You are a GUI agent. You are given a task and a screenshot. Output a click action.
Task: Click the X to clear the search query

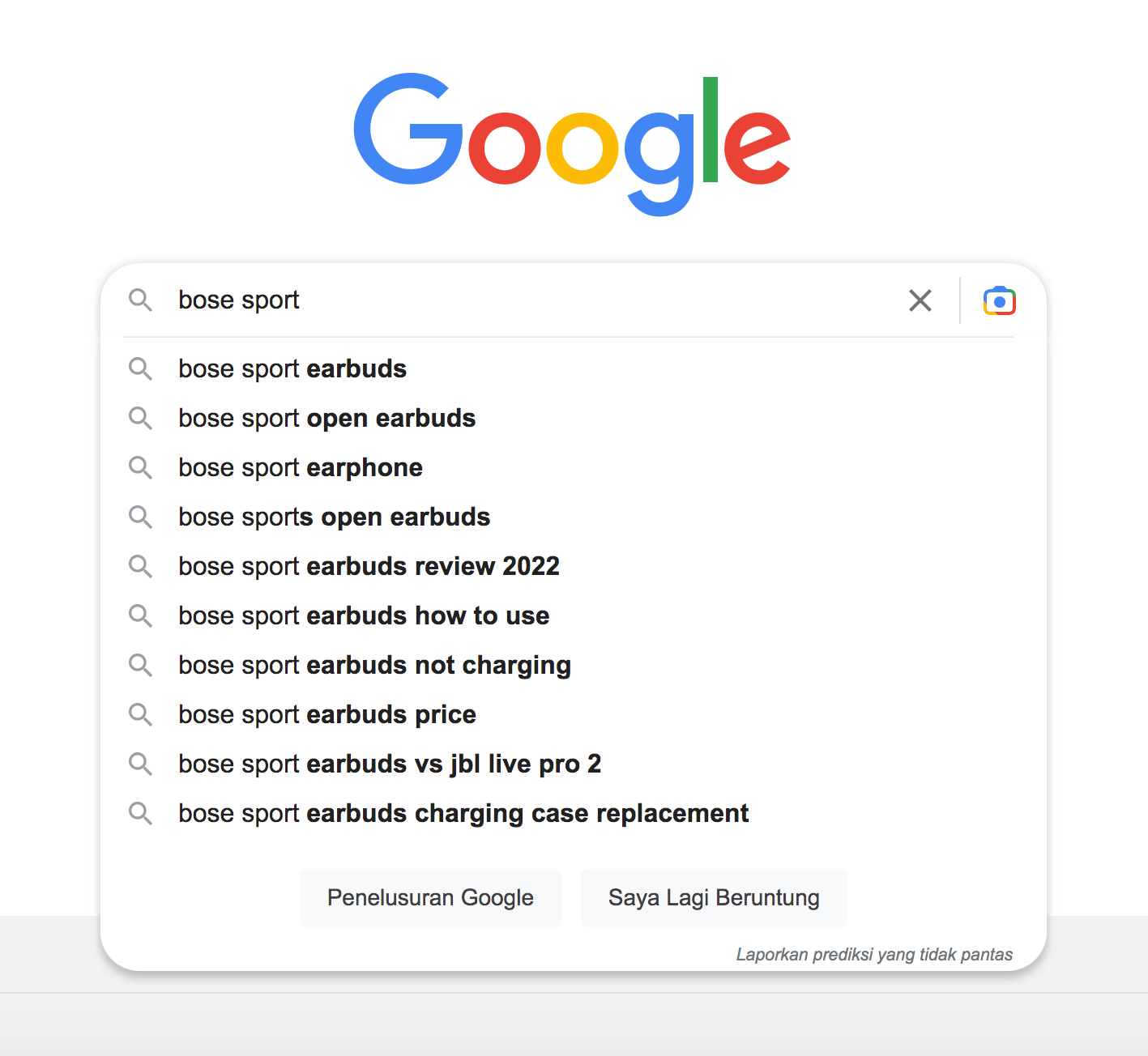pos(920,300)
